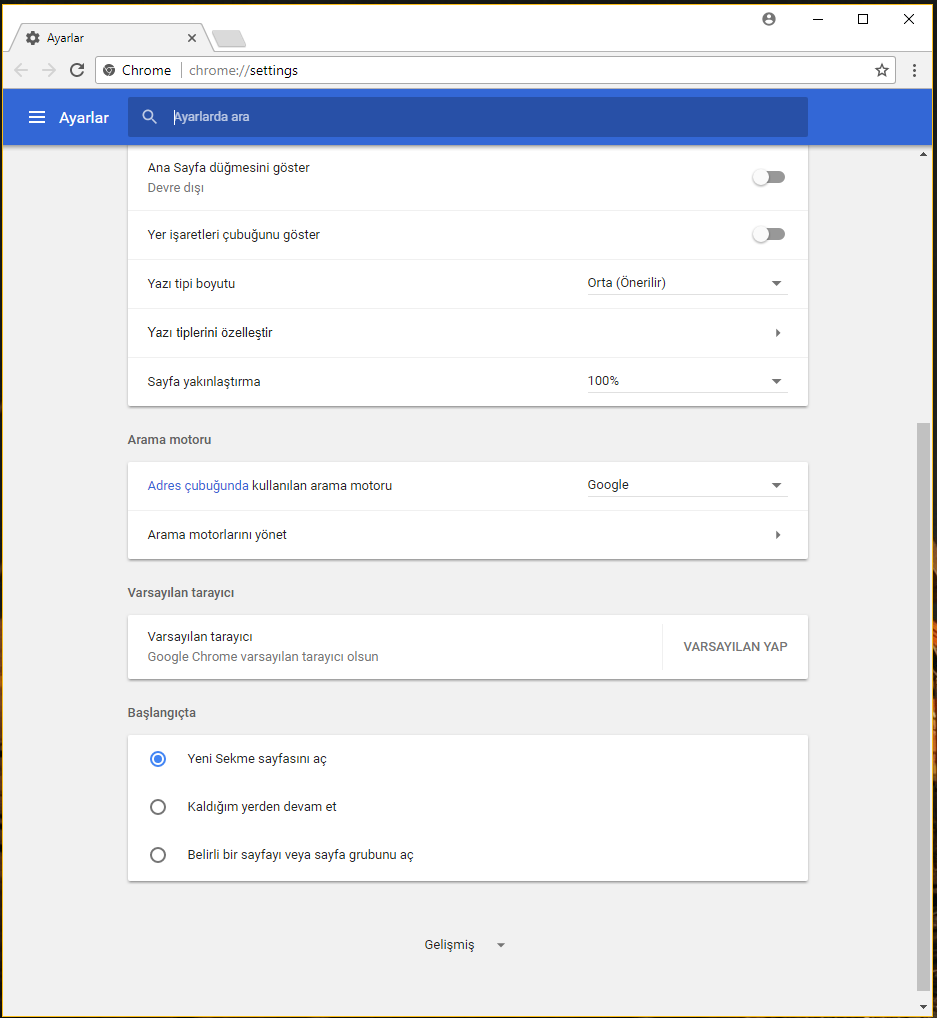Screen dimensions: 937x1018
Task: Open a new tab
Action: coord(229,39)
